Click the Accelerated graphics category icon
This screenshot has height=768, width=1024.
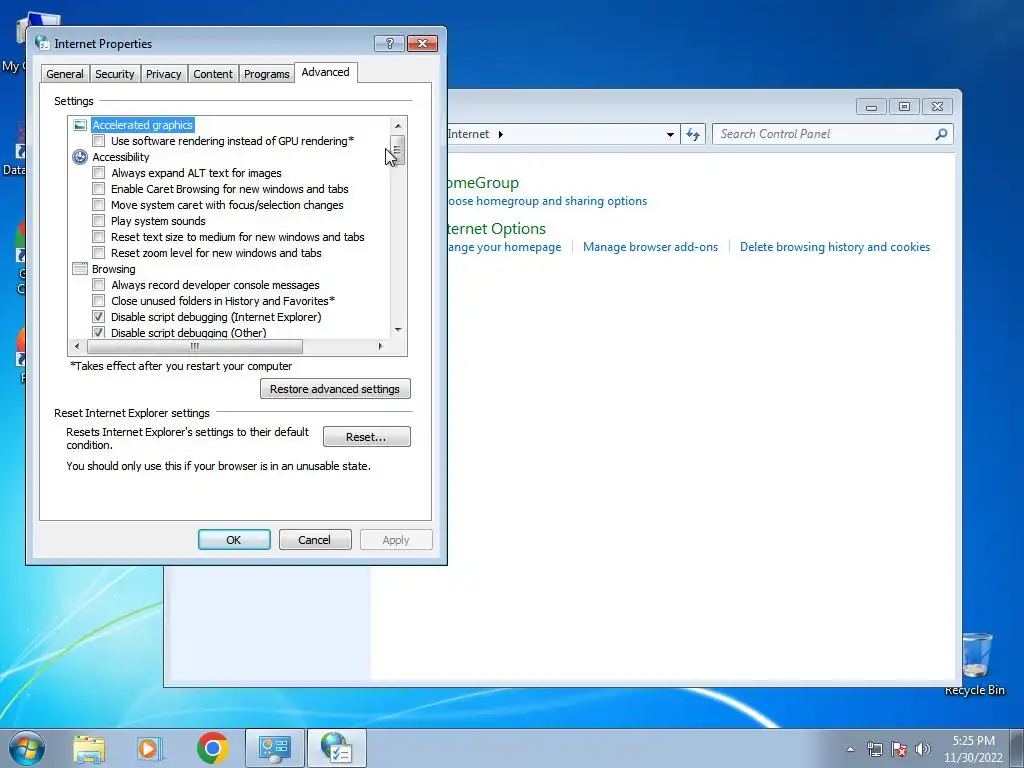pyautogui.click(x=80, y=125)
